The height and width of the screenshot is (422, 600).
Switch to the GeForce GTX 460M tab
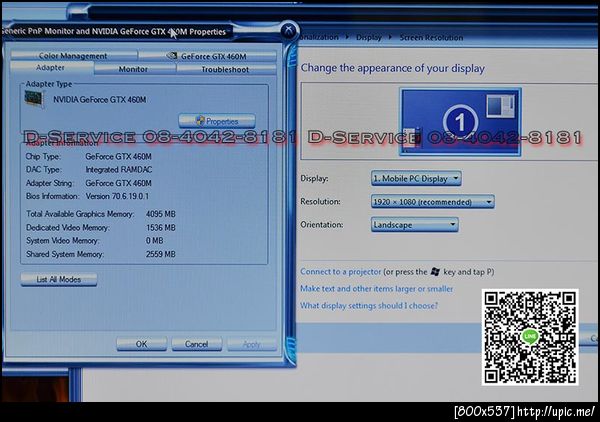pyautogui.click(x=207, y=56)
